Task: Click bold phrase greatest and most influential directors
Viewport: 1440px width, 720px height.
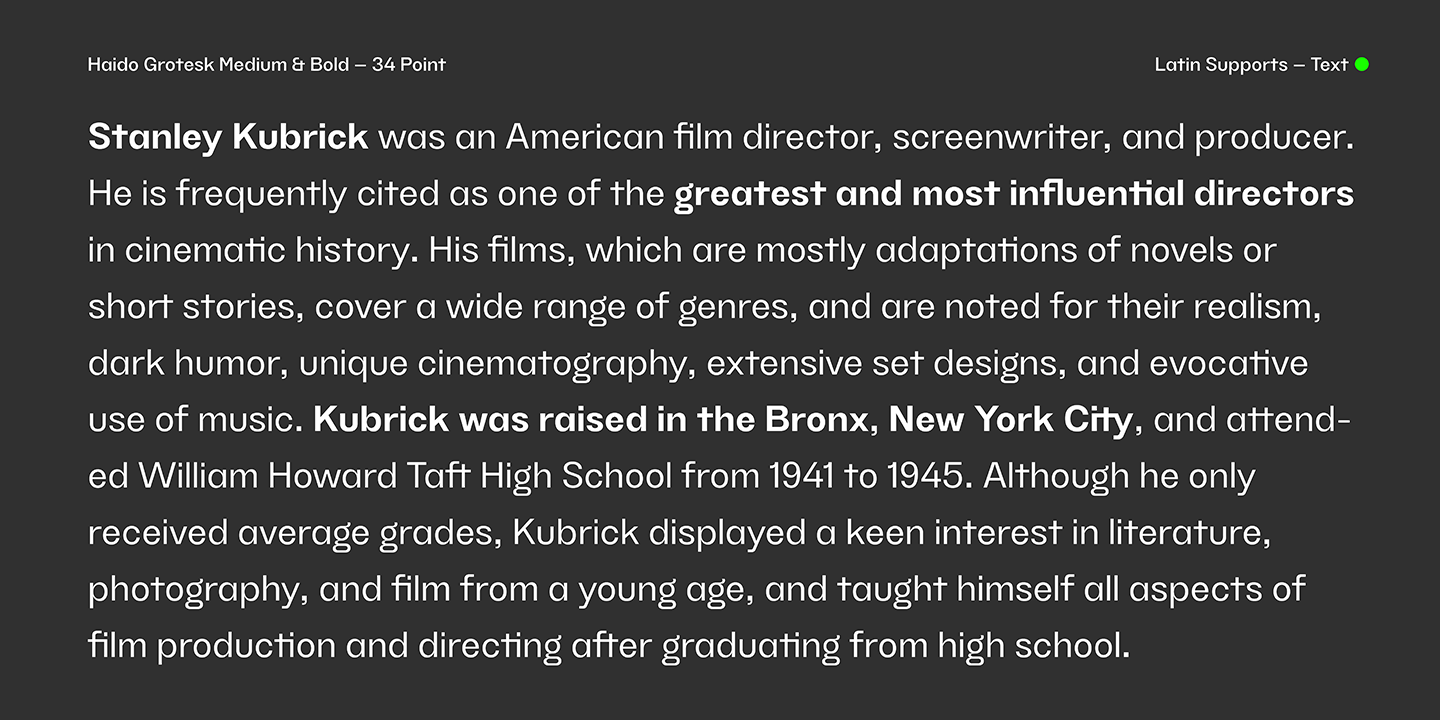Action: [1013, 193]
